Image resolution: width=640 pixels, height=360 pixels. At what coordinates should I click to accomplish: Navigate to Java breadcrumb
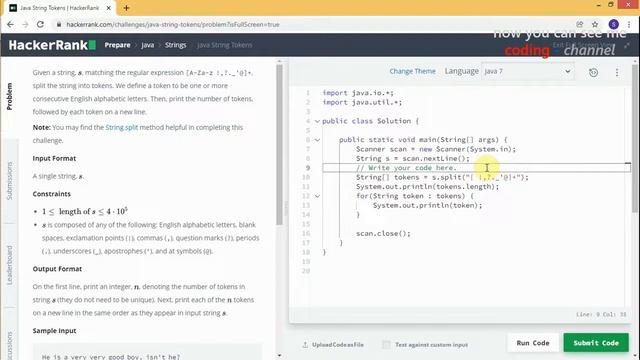[148, 45]
